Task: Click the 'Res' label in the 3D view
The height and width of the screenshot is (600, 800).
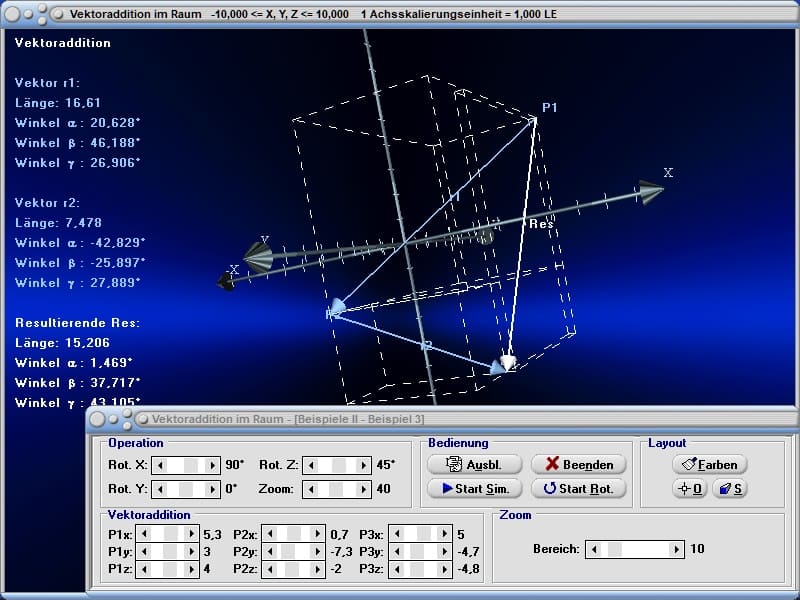Action: point(541,223)
